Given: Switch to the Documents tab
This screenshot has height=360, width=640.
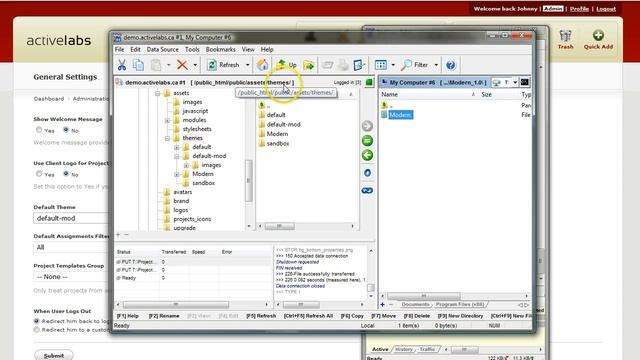Looking at the screenshot, I should [415, 304].
